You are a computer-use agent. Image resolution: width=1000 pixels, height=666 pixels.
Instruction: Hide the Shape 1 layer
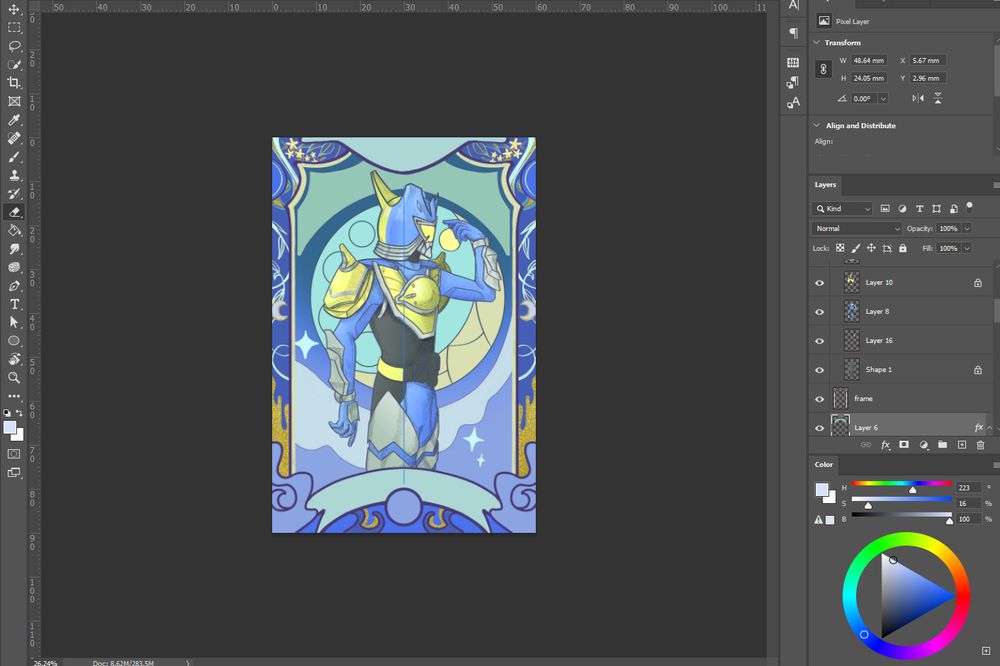(x=820, y=370)
